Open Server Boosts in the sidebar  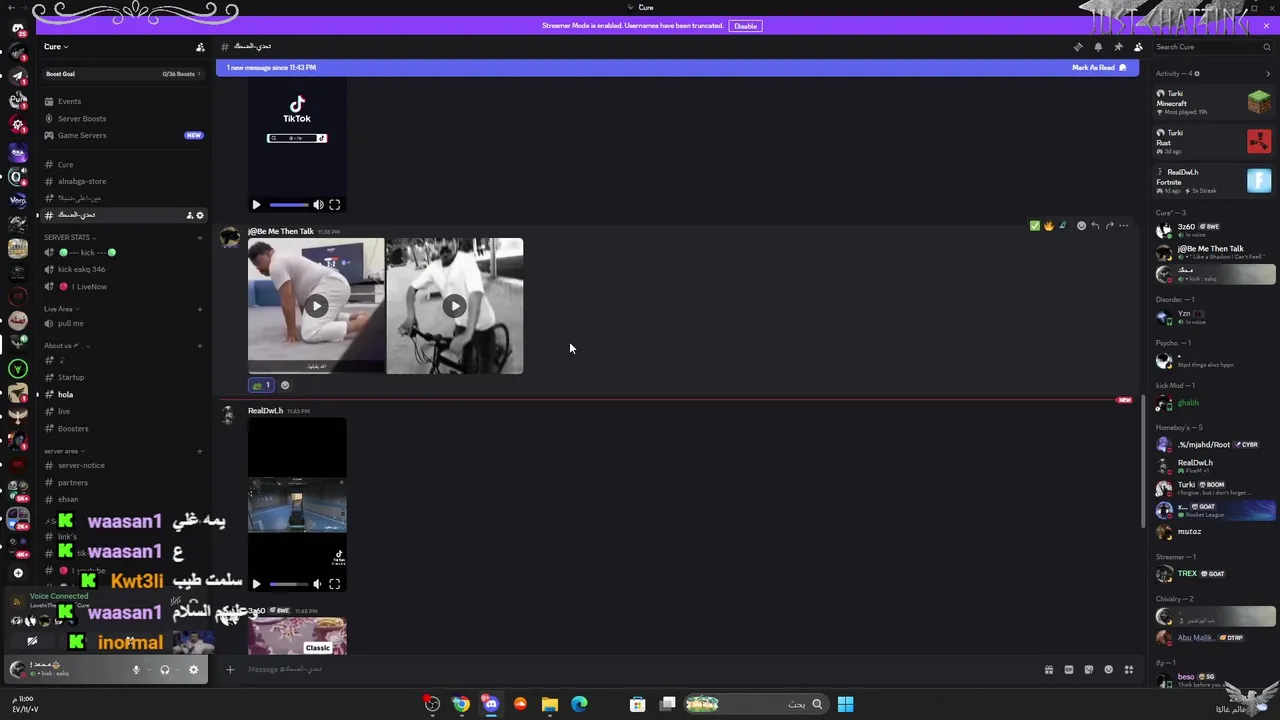(81, 118)
